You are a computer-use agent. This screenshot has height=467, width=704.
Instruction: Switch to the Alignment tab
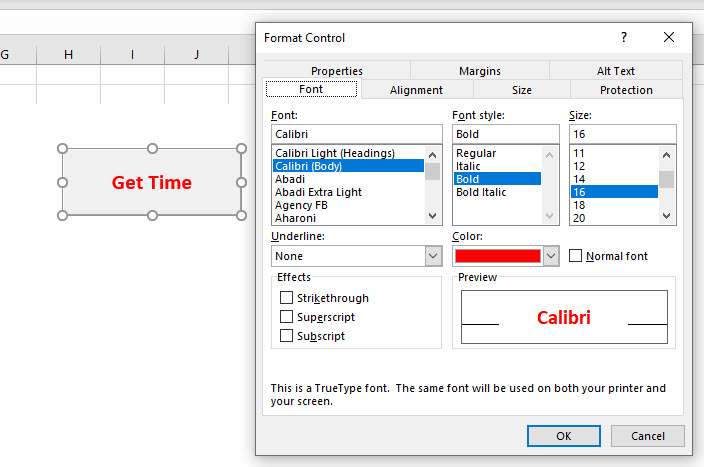(416, 90)
